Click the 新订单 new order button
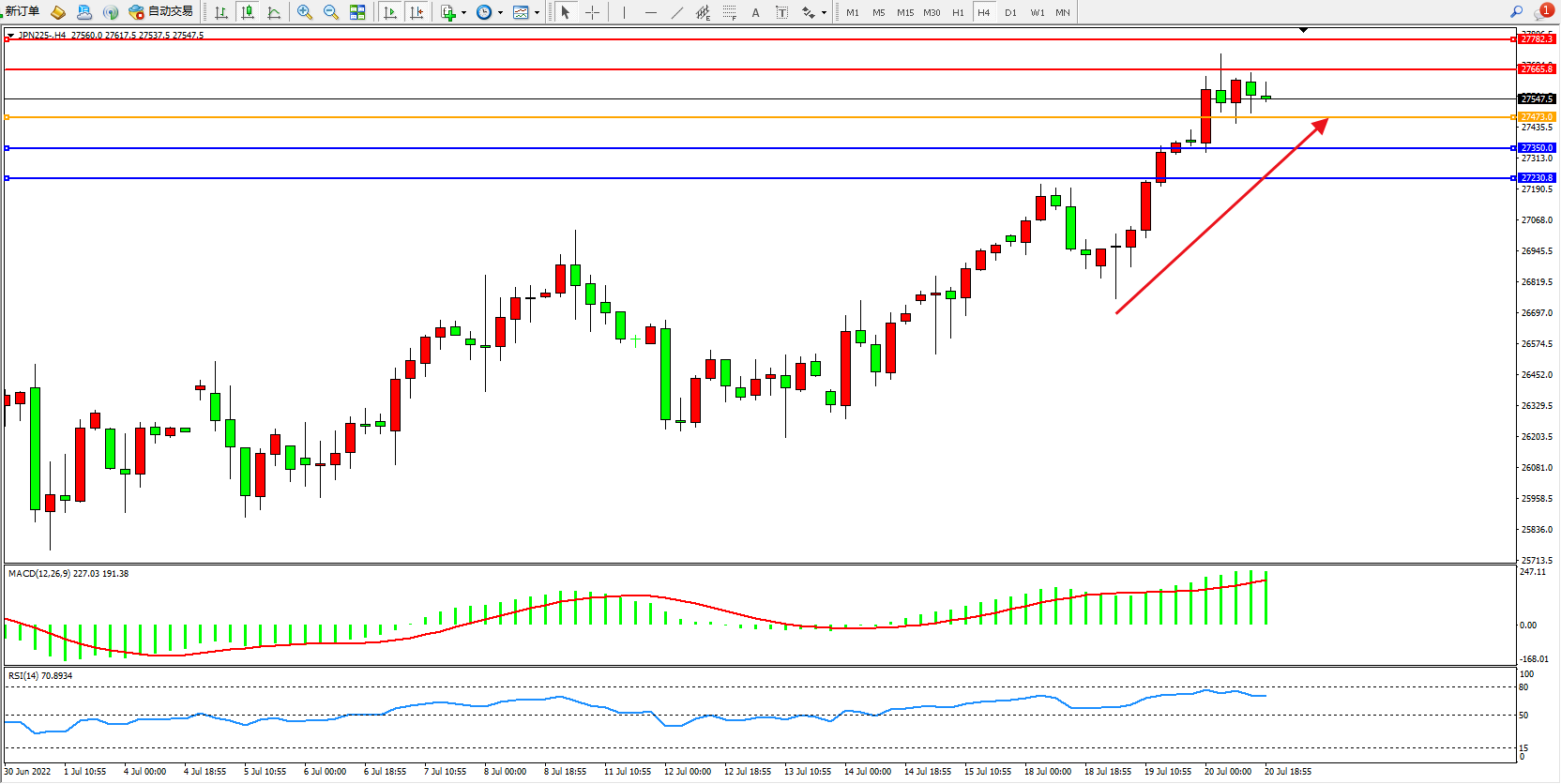Viewport: 1561px width, 784px height. [23, 12]
